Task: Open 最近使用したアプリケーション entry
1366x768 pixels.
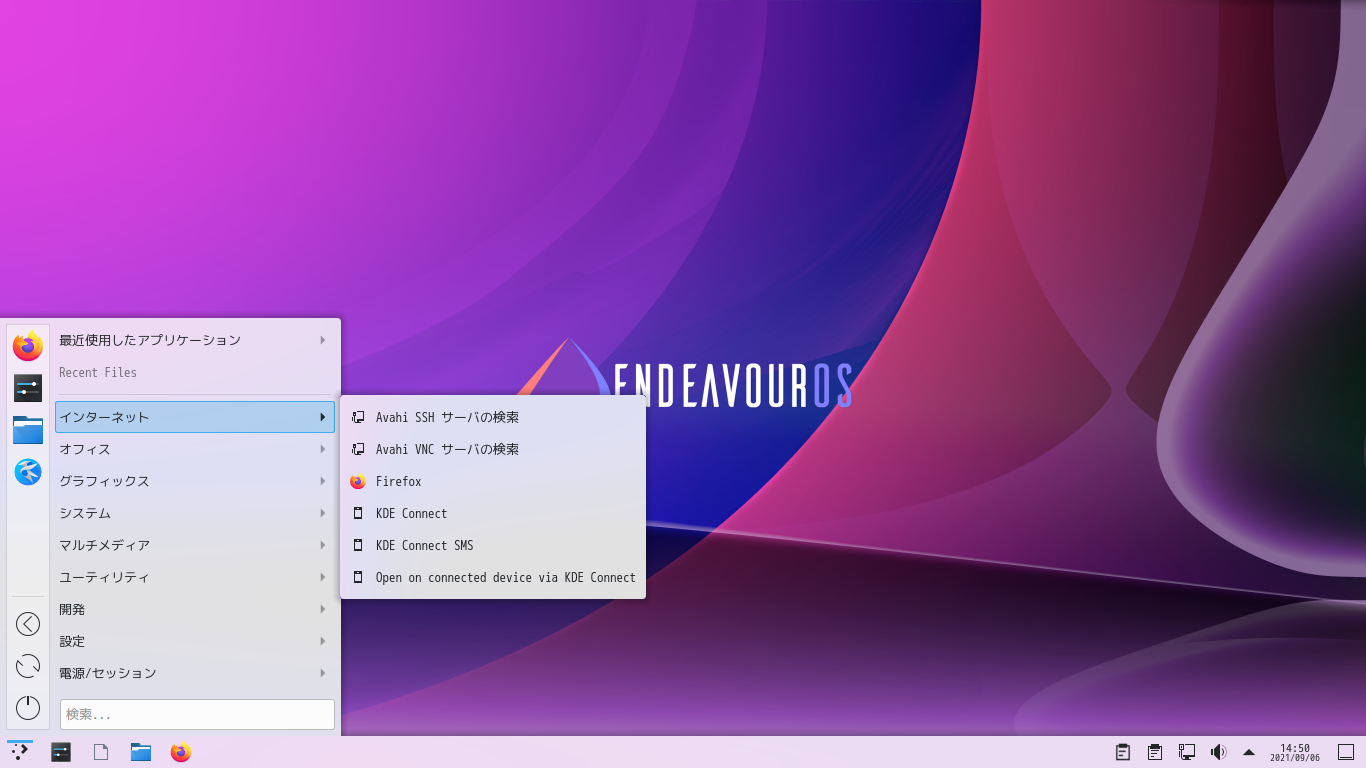Action: coord(195,340)
